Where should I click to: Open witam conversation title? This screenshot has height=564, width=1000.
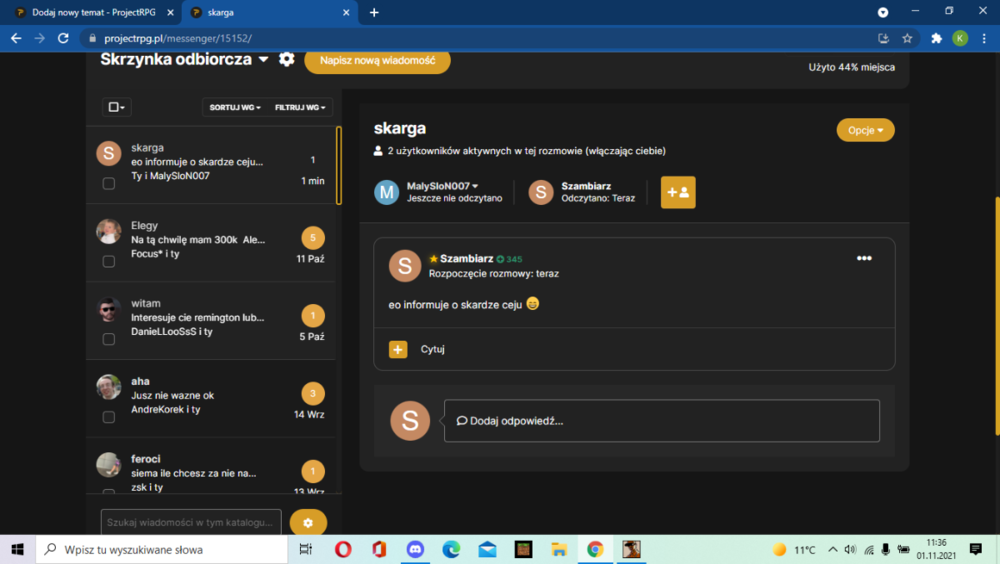pyautogui.click(x=145, y=303)
